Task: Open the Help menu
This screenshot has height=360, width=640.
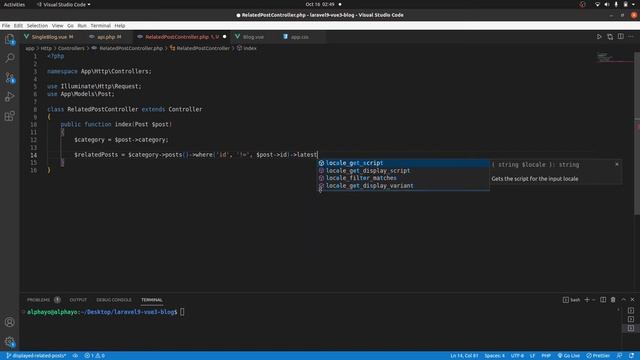Action: [x=120, y=25]
